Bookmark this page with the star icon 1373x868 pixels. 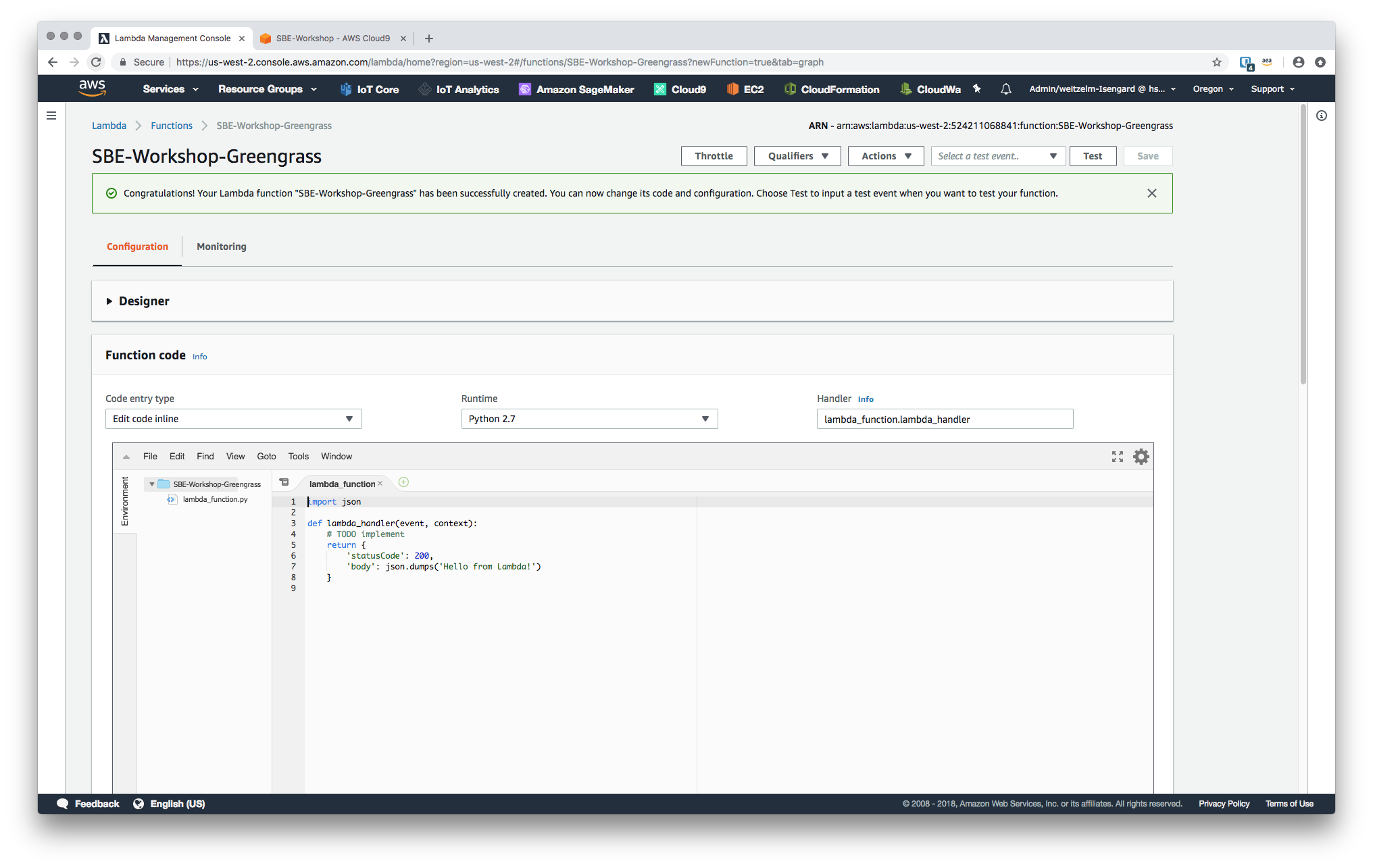coord(1216,62)
